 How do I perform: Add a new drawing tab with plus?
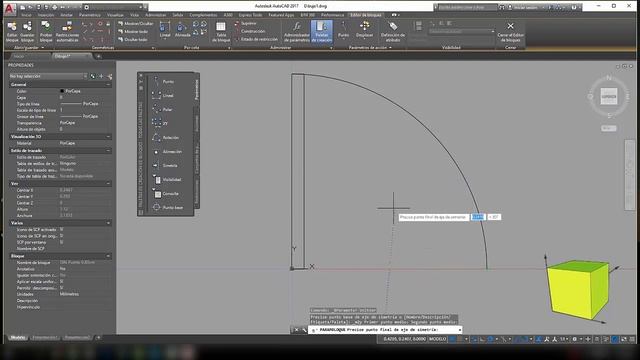pyautogui.click(x=98, y=56)
